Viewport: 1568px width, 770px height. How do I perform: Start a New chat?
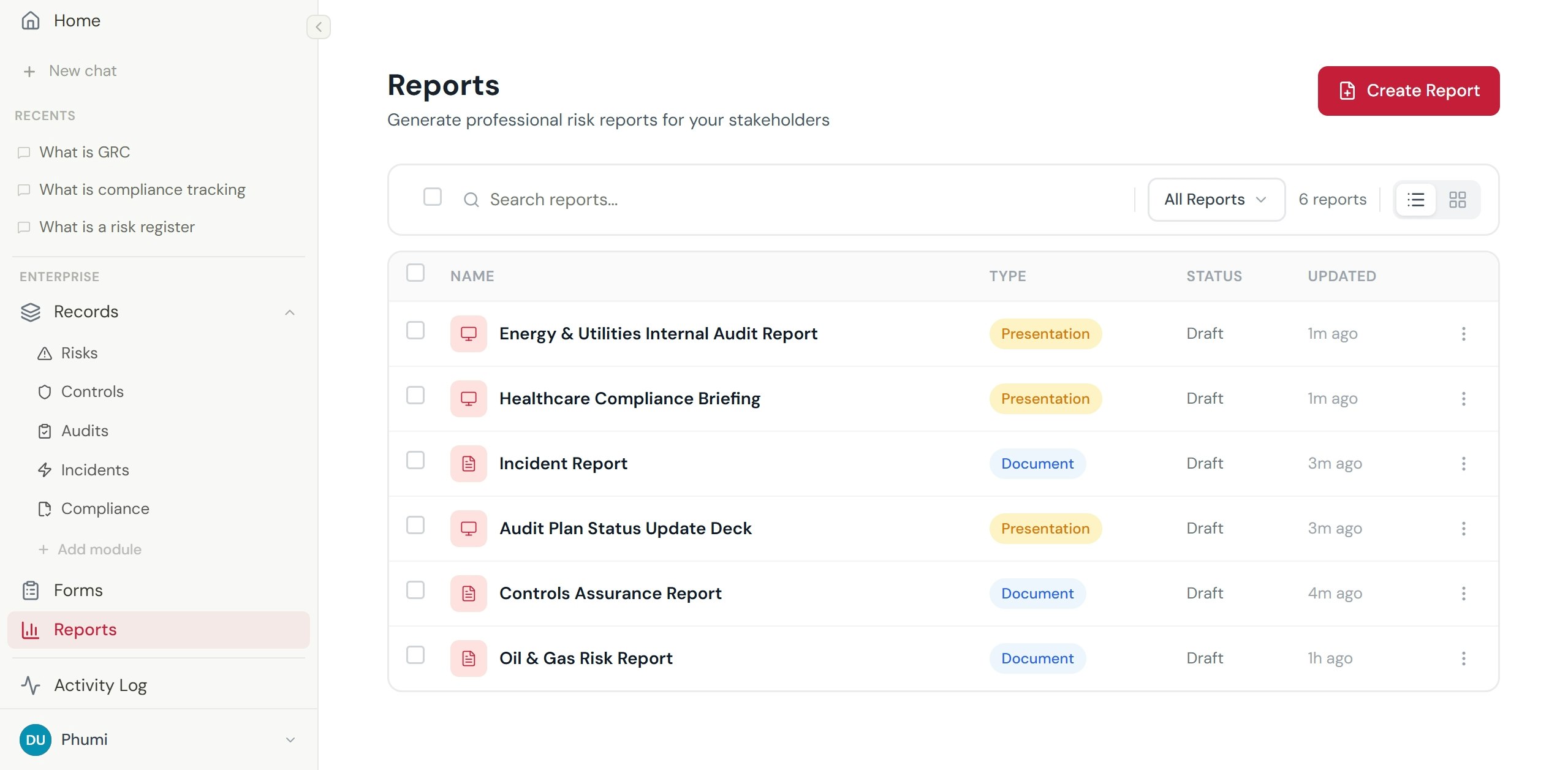[x=82, y=71]
